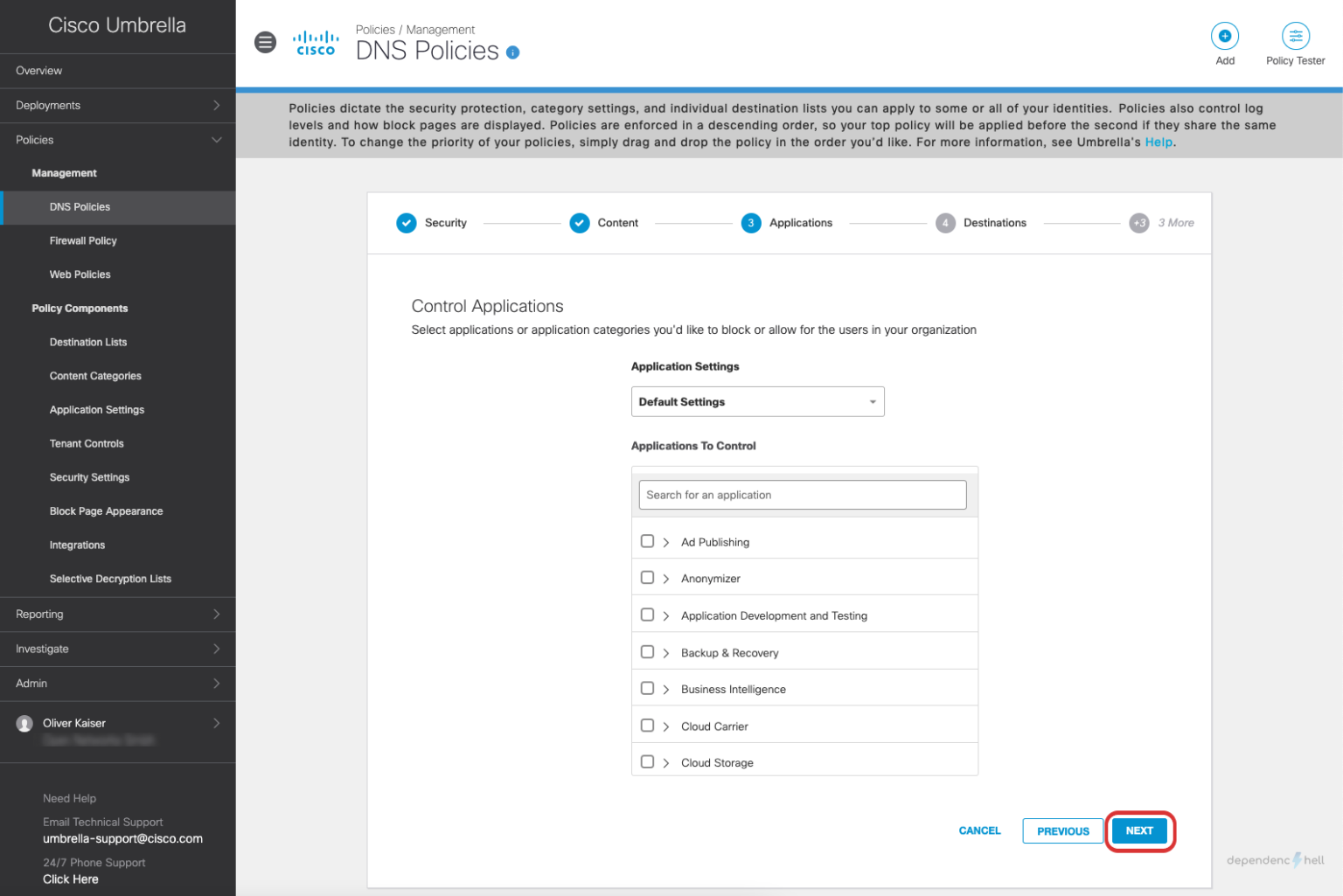Click the application search field

point(802,495)
